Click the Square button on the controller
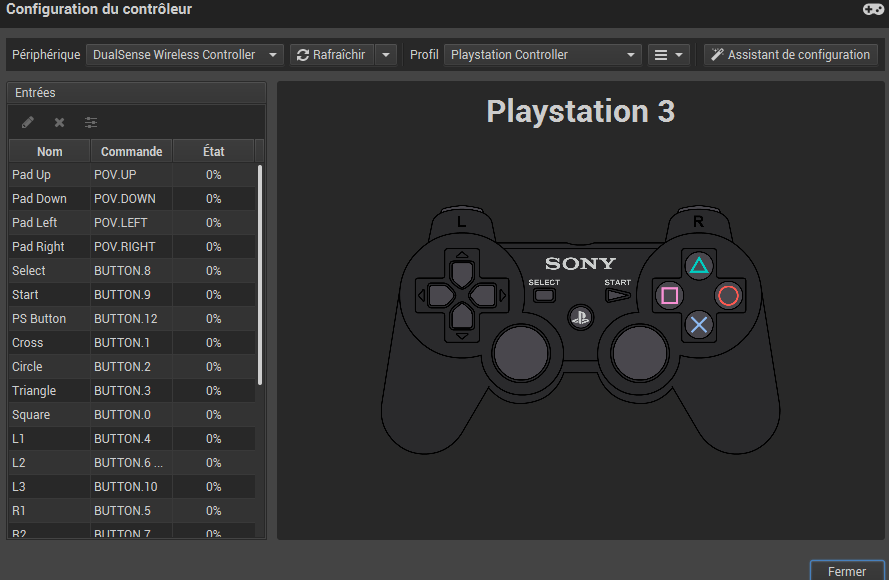This screenshot has height=580, width=889. (x=669, y=295)
